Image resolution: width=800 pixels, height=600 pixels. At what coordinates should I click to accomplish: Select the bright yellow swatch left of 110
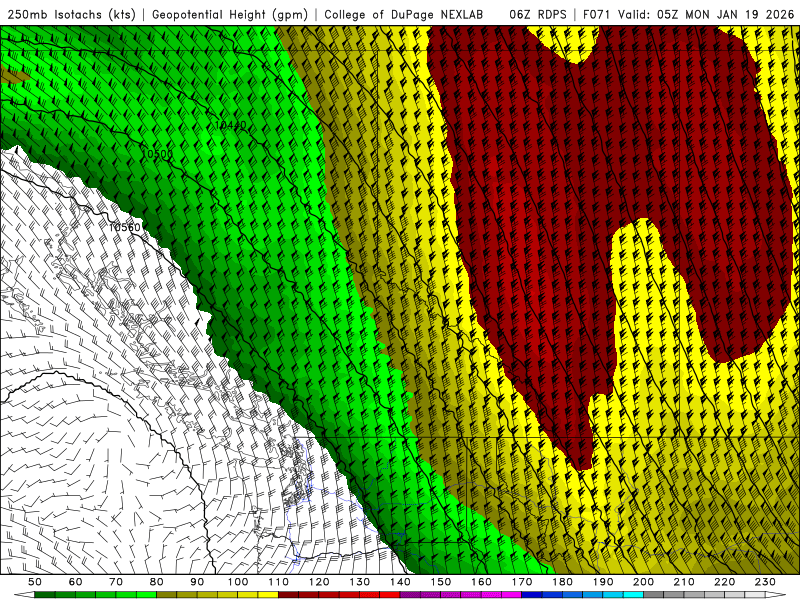[268, 595]
